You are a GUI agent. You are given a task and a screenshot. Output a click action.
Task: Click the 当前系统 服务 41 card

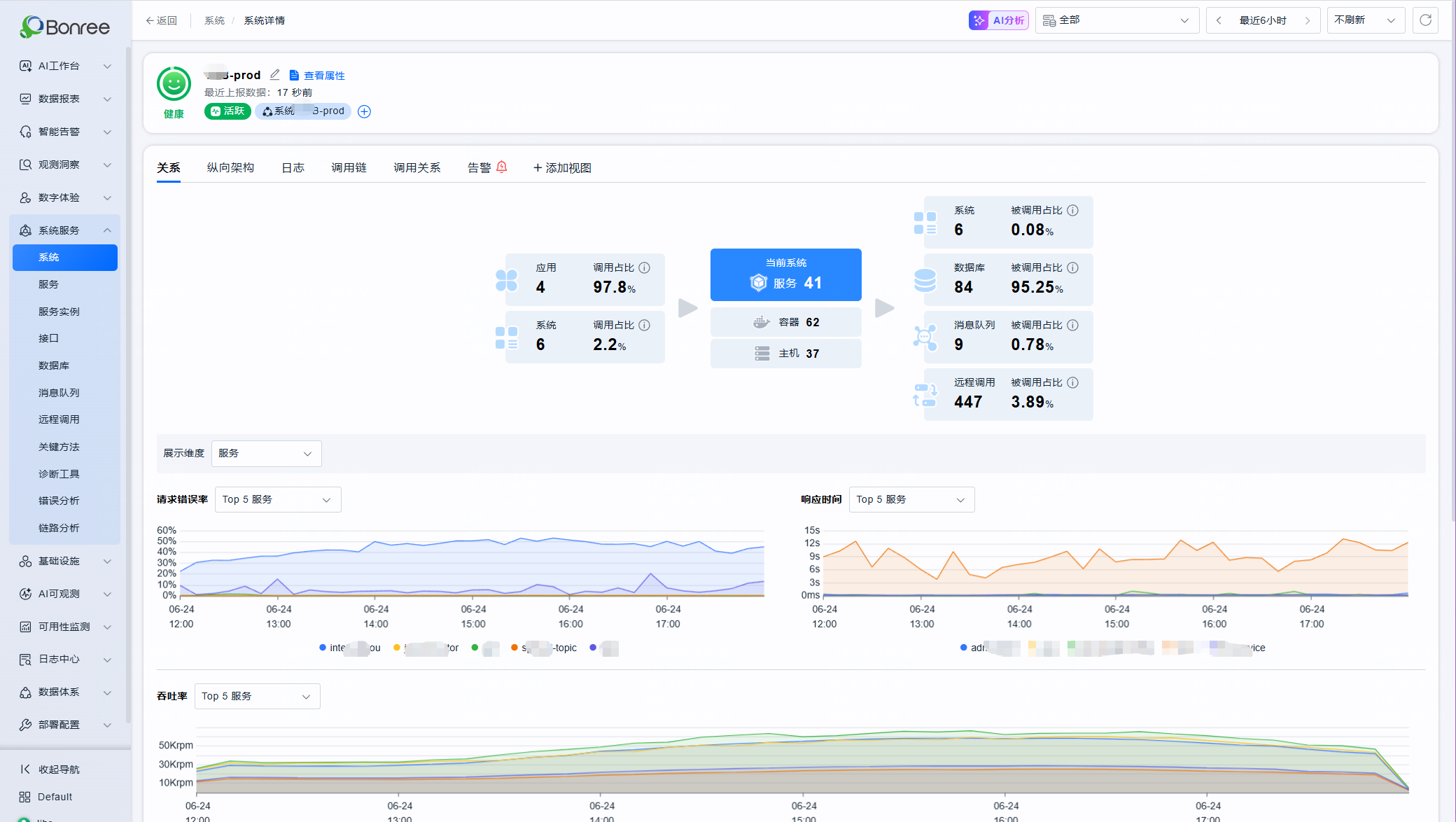785,274
